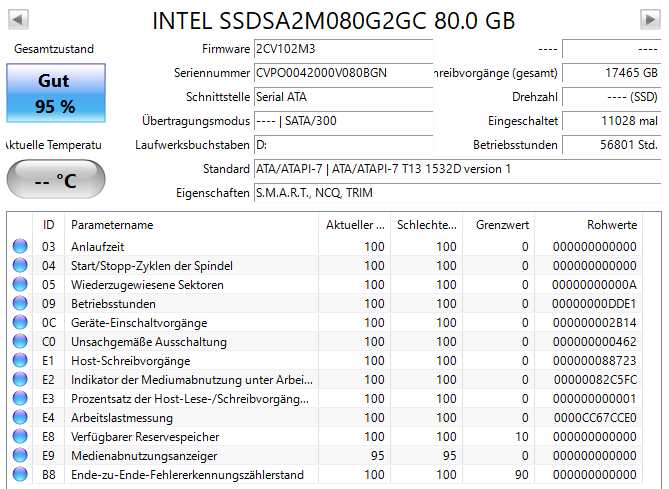Click raw value 0000CC67CCE0
Image resolution: width=669 pixels, height=489 pixels.
click(596, 418)
